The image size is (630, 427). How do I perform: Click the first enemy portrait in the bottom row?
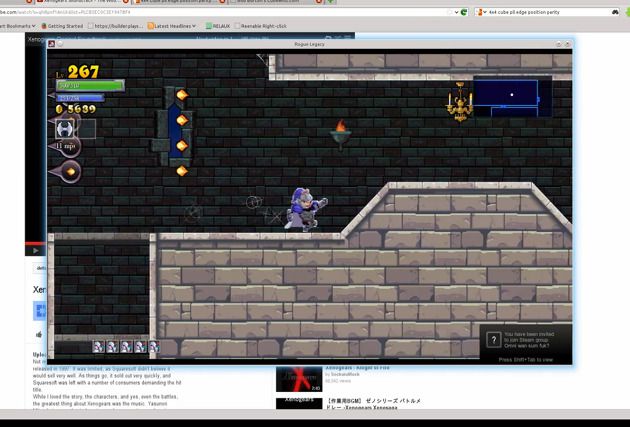[98, 347]
